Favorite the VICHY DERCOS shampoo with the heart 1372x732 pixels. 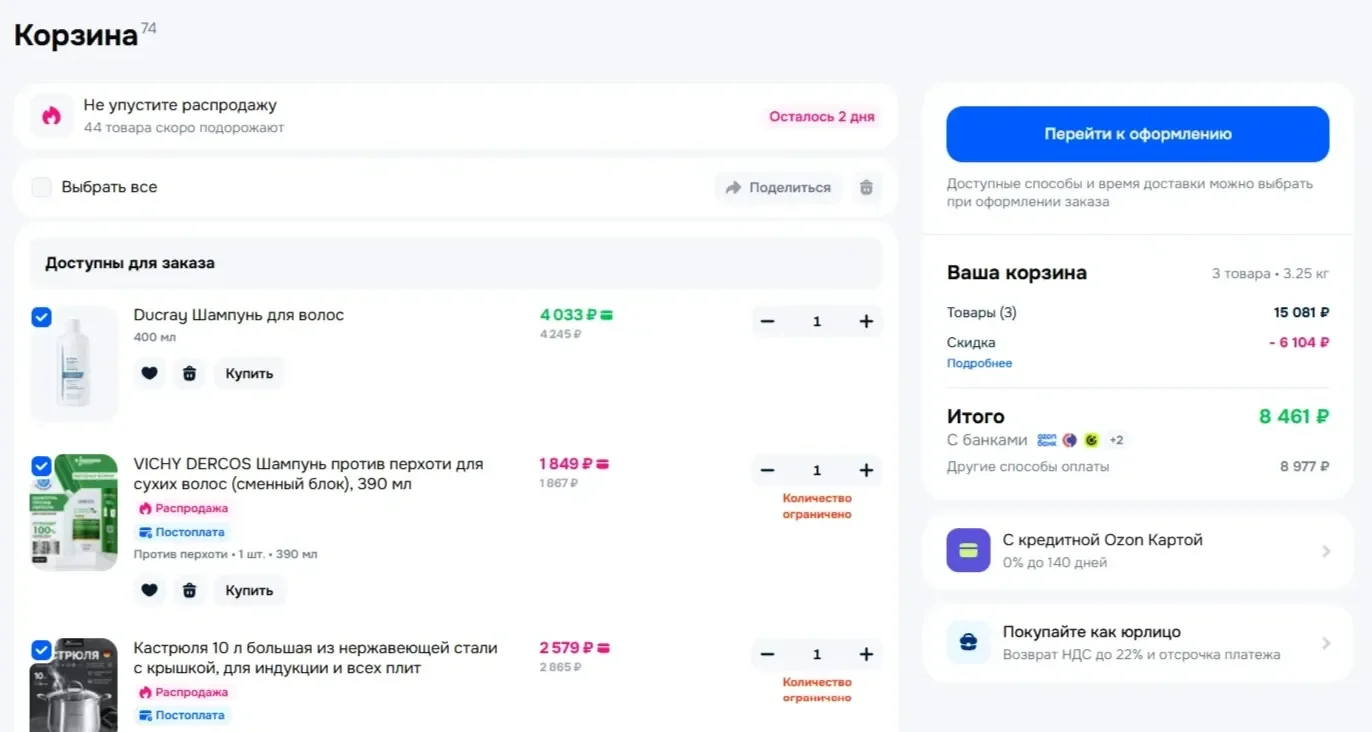(x=149, y=590)
